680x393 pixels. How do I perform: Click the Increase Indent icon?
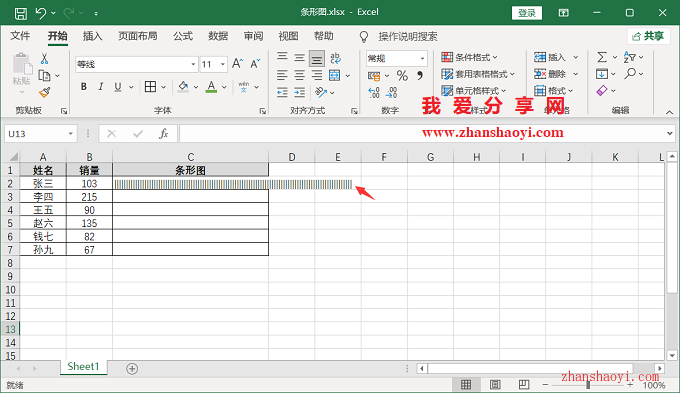pos(300,92)
